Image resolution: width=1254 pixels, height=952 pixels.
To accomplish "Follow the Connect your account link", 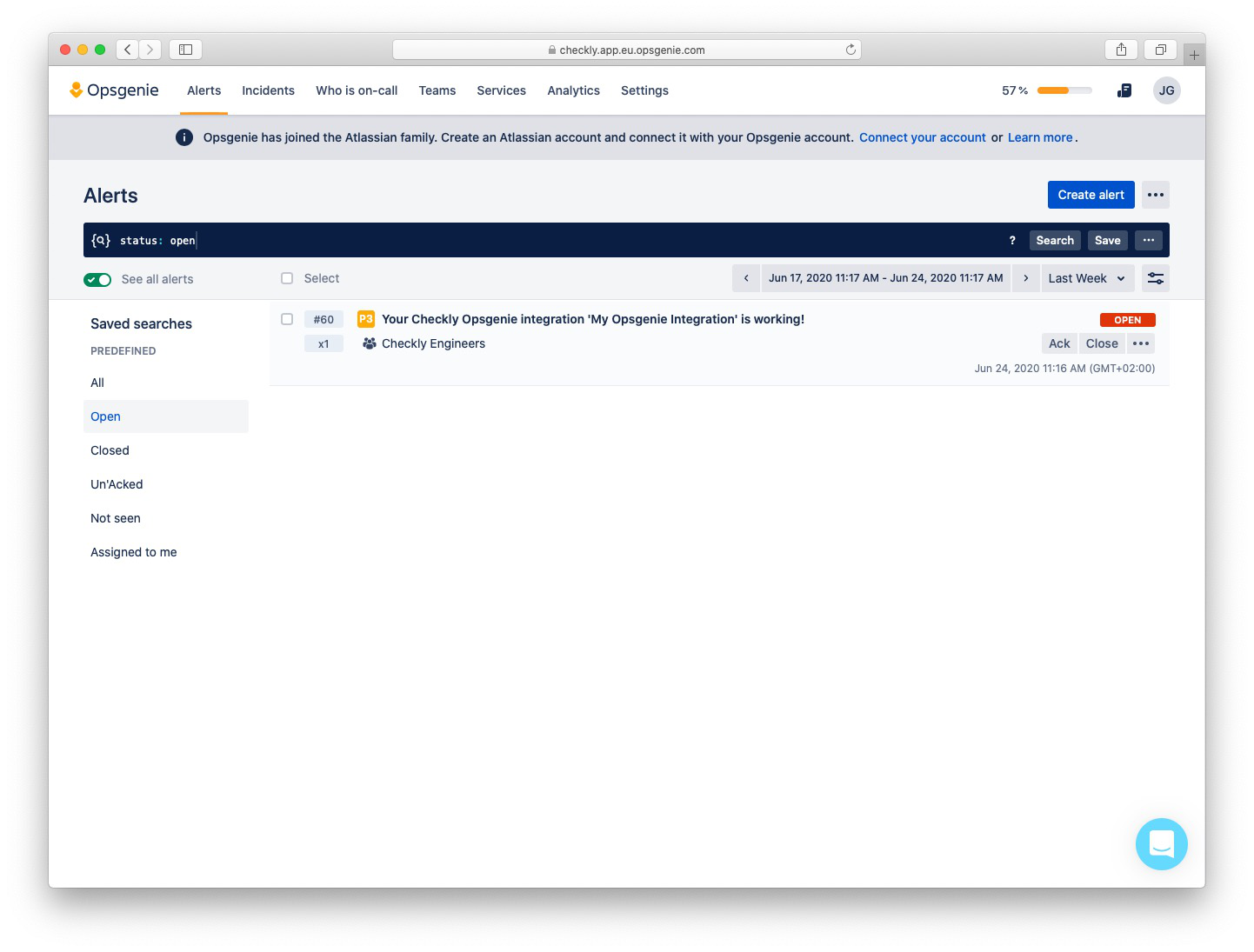I will pos(923,137).
